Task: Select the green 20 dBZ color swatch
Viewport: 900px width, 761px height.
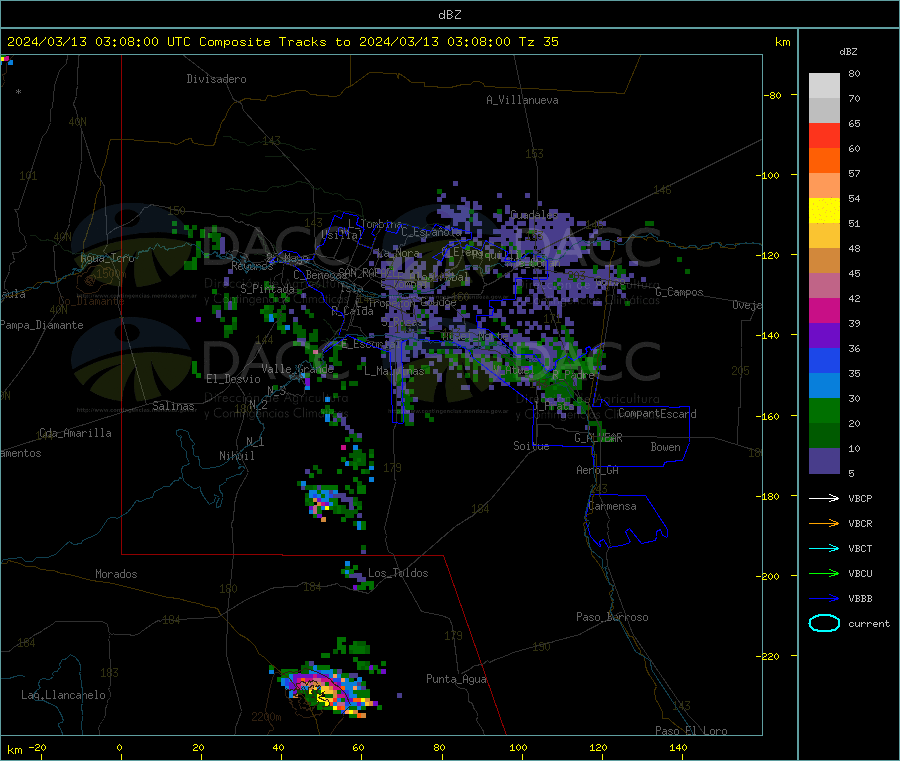Action: pos(824,410)
